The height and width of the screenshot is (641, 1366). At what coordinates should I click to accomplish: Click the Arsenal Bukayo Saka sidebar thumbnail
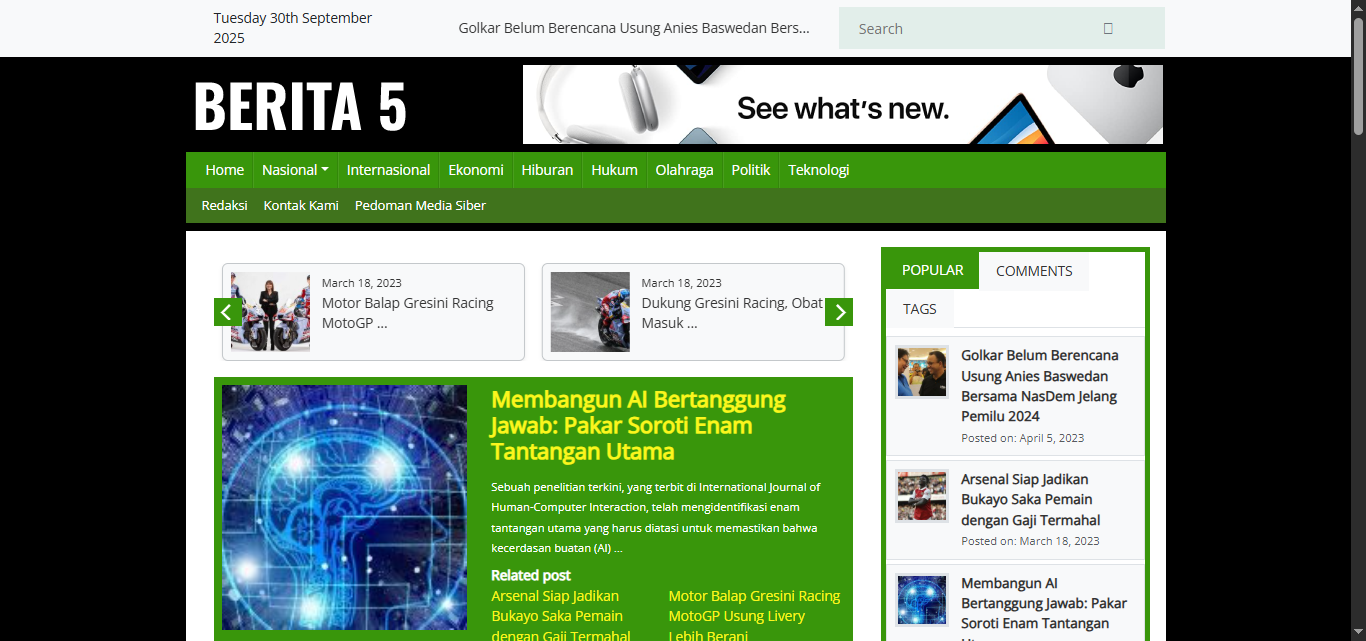[x=921, y=496]
